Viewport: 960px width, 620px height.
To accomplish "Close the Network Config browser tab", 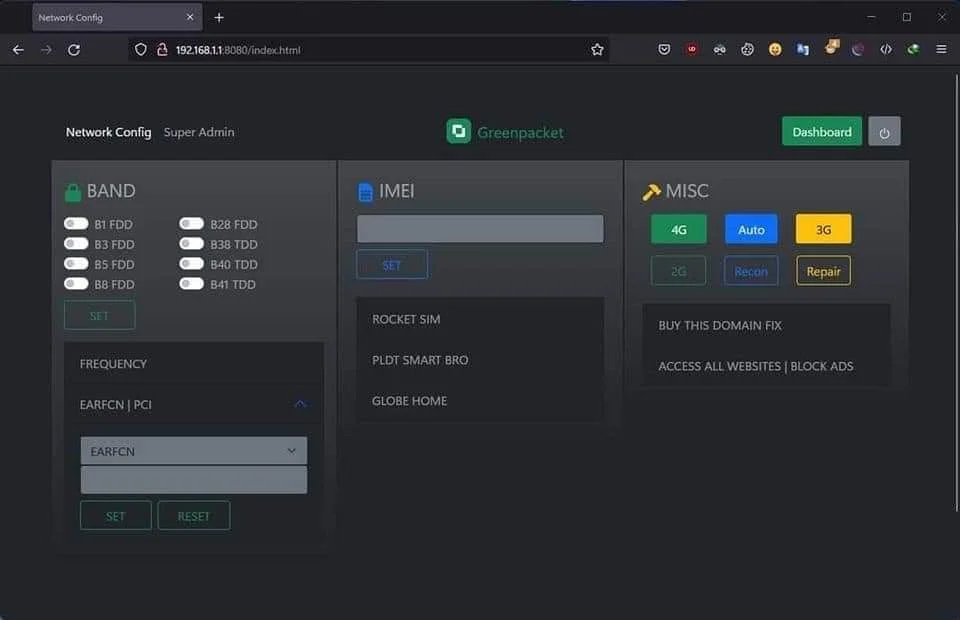I will 190,17.
